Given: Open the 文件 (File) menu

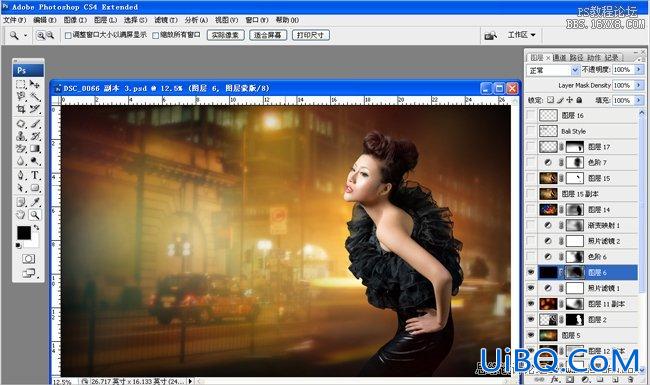Looking at the screenshot, I should pos(15,20).
